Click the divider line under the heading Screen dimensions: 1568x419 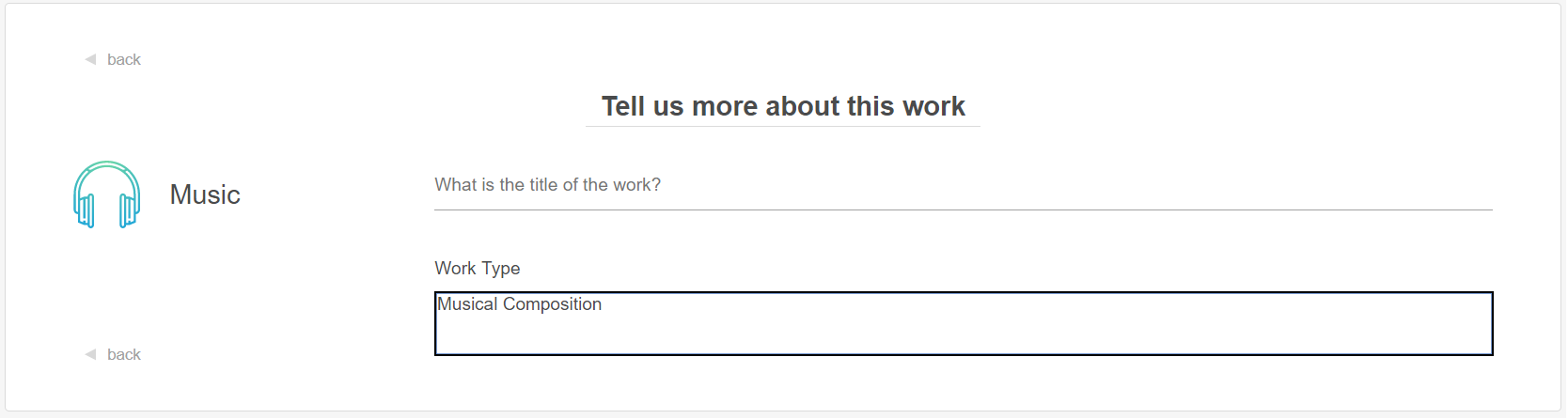tap(783, 126)
